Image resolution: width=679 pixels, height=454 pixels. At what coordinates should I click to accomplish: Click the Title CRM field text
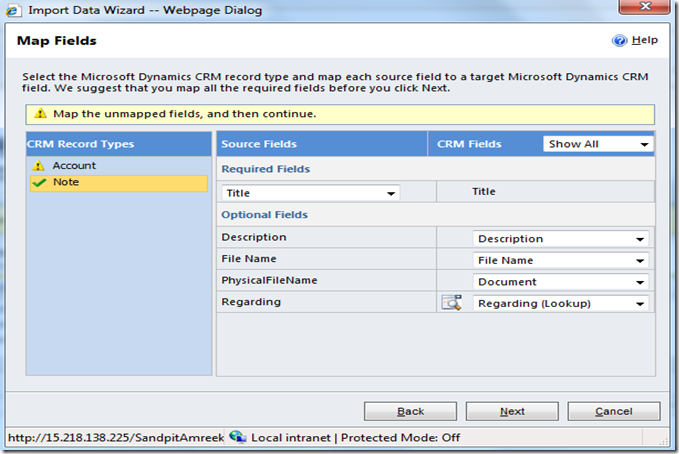click(484, 191)
